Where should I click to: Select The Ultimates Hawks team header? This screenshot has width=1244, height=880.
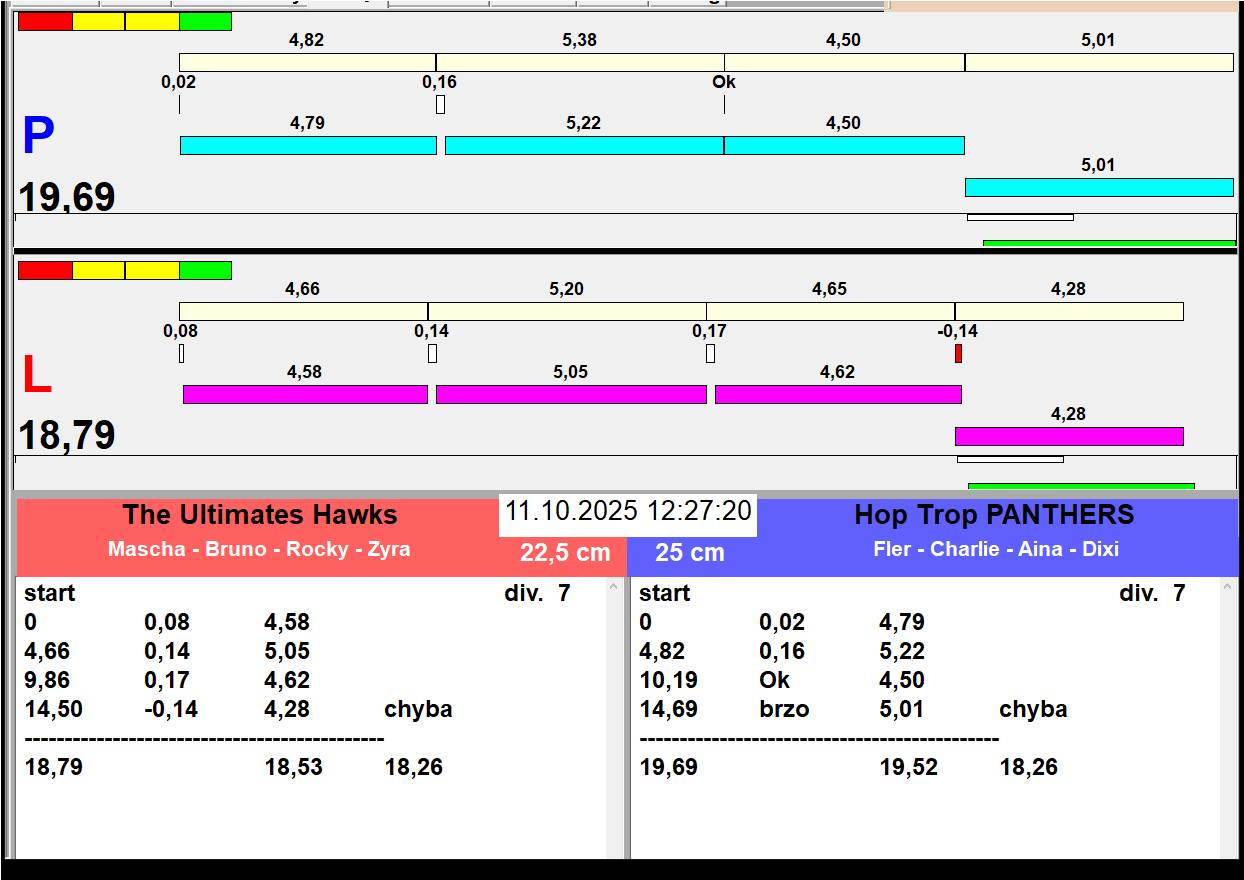(x=260, y=515)
